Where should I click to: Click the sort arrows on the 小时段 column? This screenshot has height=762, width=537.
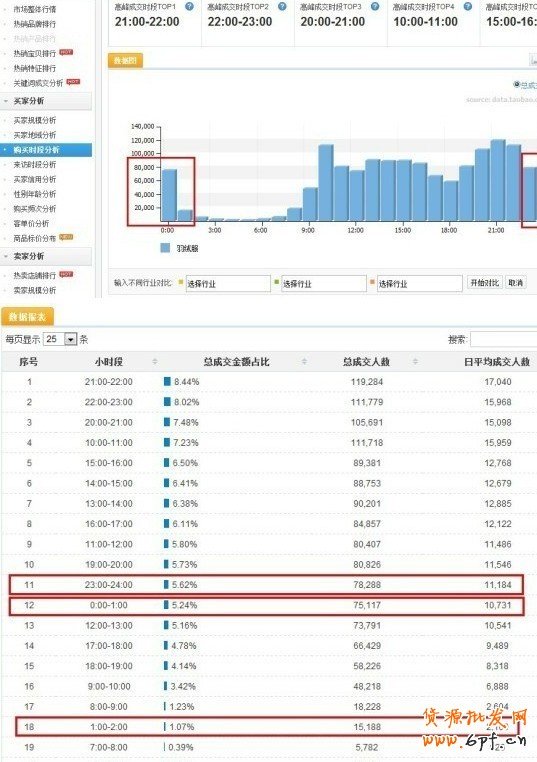155,361
